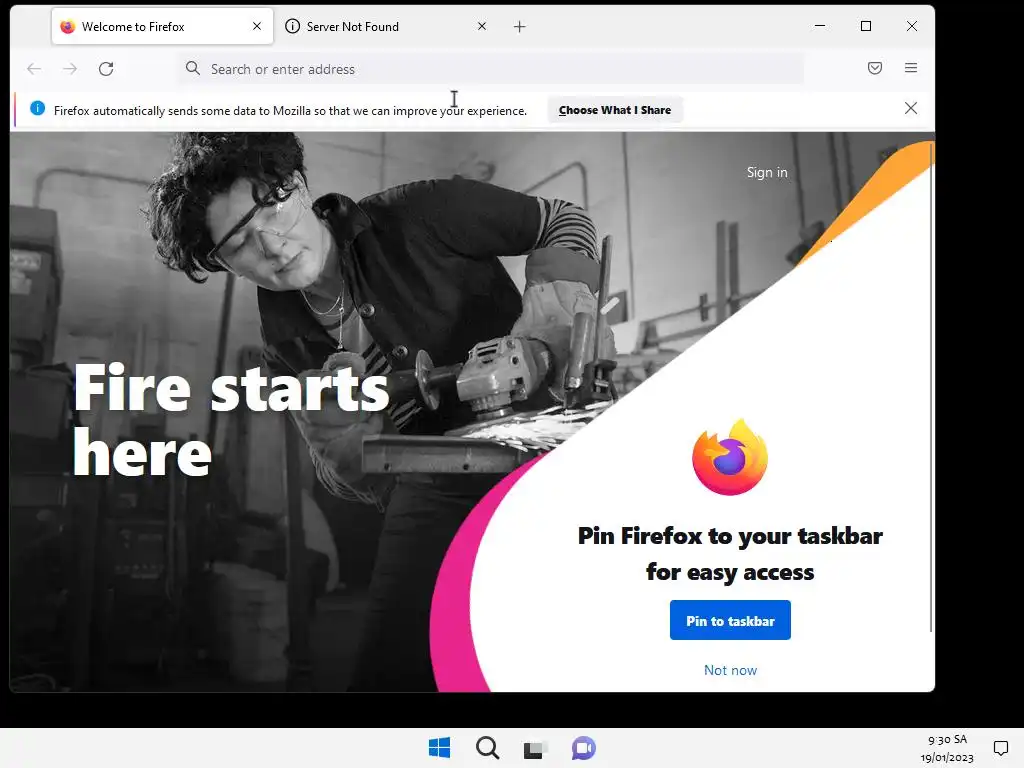Click the back navigation arrow
Image resolution: width=1024 pixels, height=768 pixels.
click(34, 69)
